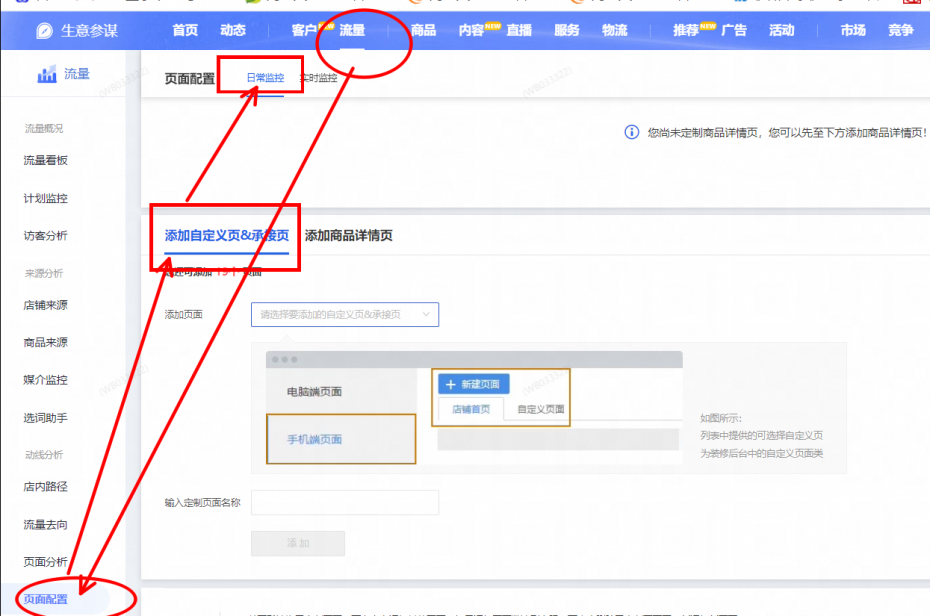This screenshot has height=616, width=930.
Task: Go to 物流 in the top navigation
Action: click(614, 30)
